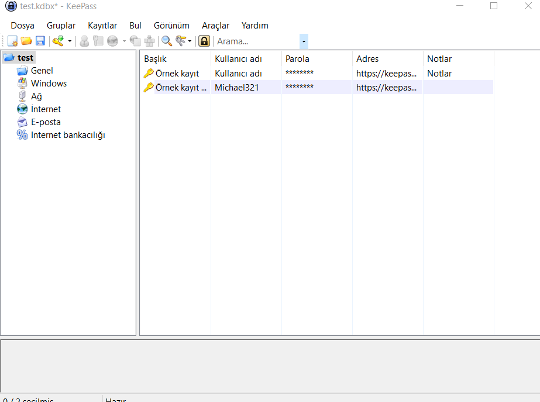The height and width of the screenshot is (402, 540).
Task: Select the E-posta group
Action: pyautogui.click(x=45, y=122)
